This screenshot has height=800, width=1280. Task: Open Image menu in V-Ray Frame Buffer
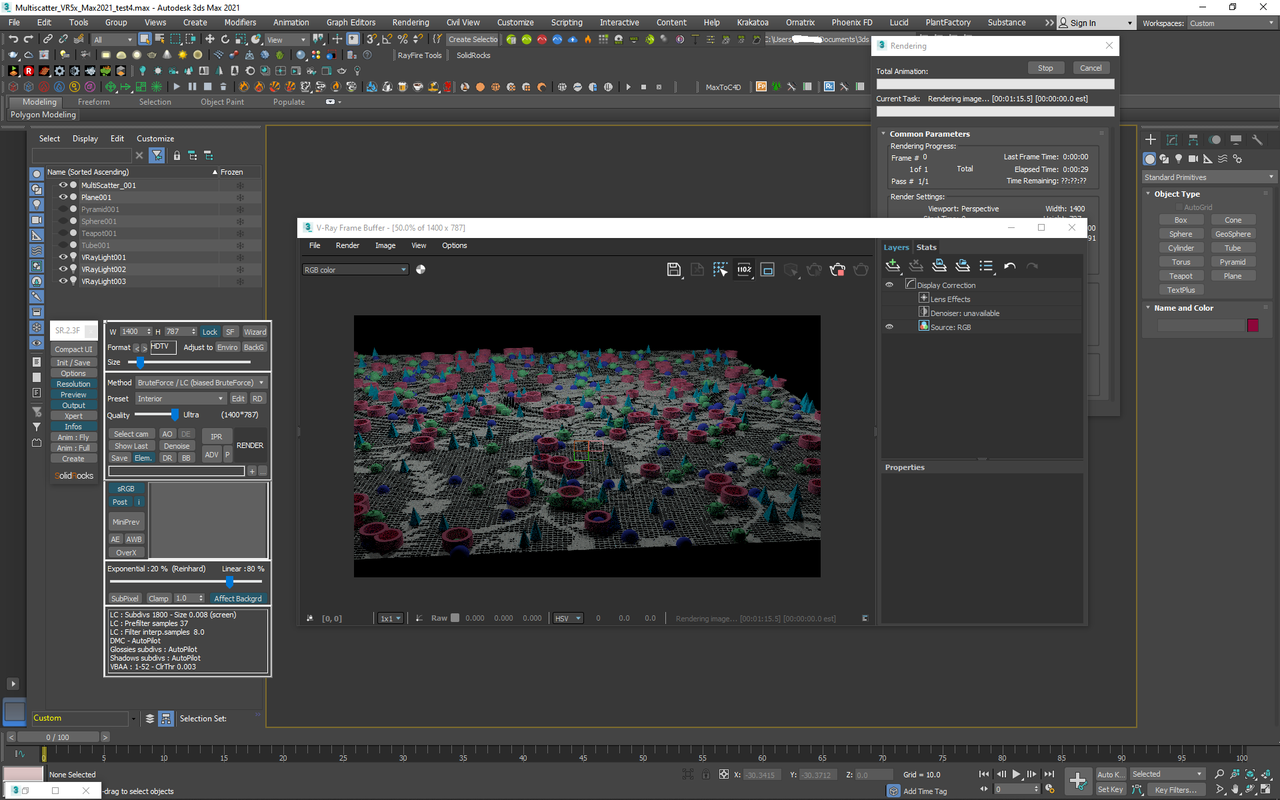[x=385, y=245]
